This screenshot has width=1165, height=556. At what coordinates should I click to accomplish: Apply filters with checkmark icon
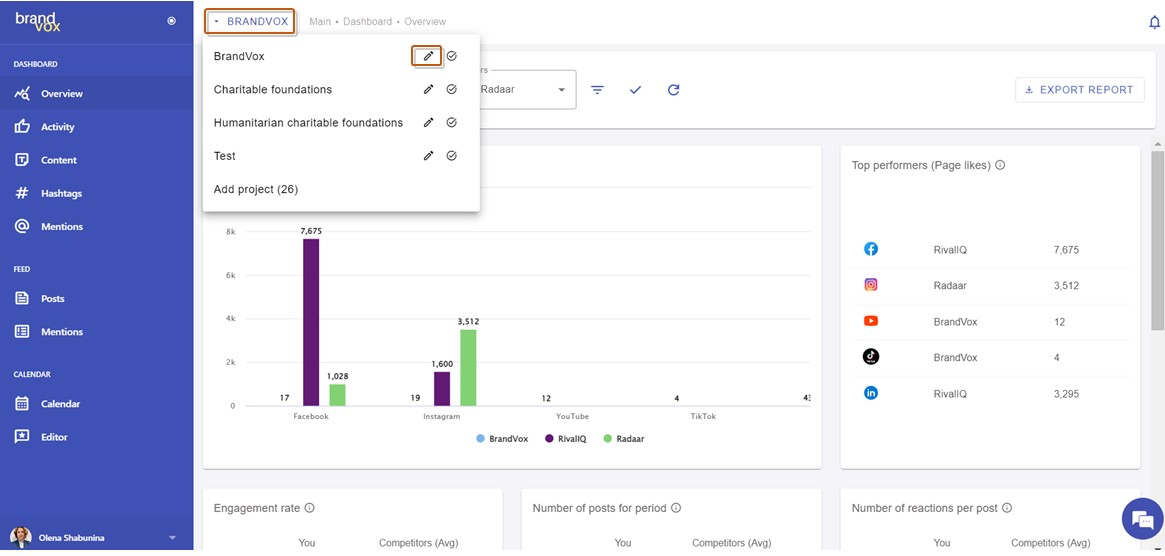(635, 90)
